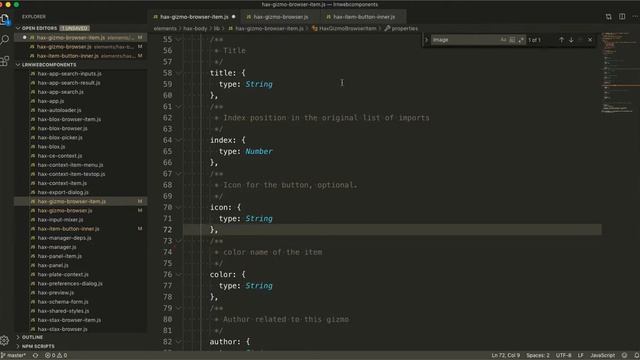
Task: Click the lib breadcrumb
Action: (217, 29)
